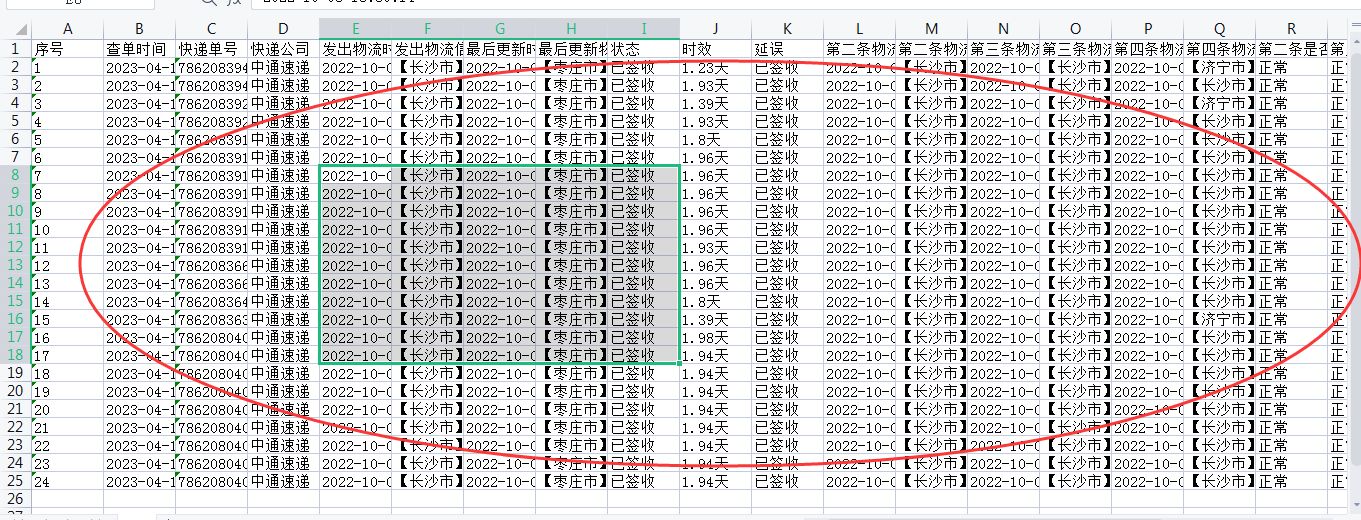Click the date cell B11 starting 2023-04
The height and width of the screenshot is (520, 1361).
point(139,229)
